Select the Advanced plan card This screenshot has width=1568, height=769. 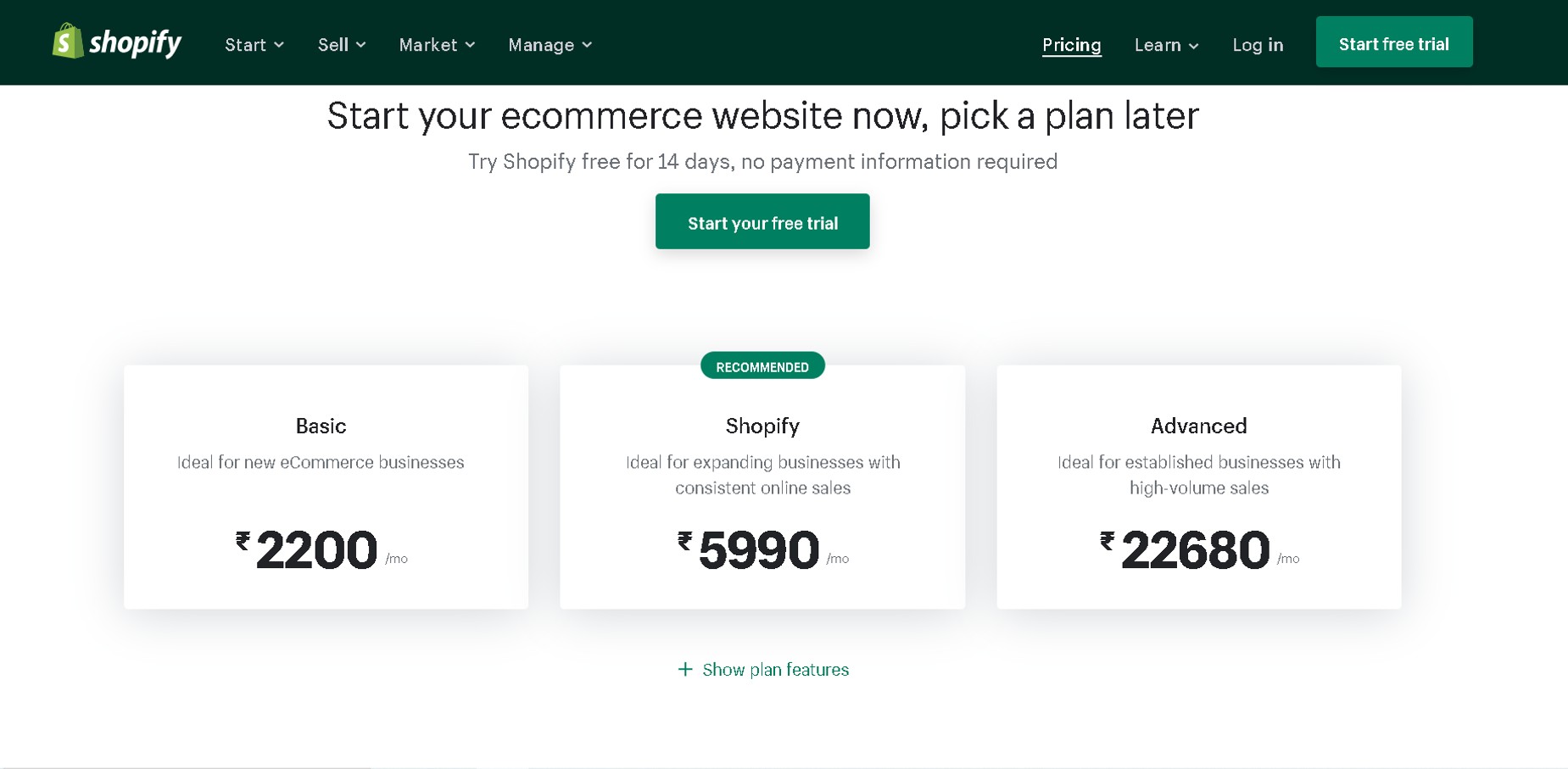(x=1198, y=488)
